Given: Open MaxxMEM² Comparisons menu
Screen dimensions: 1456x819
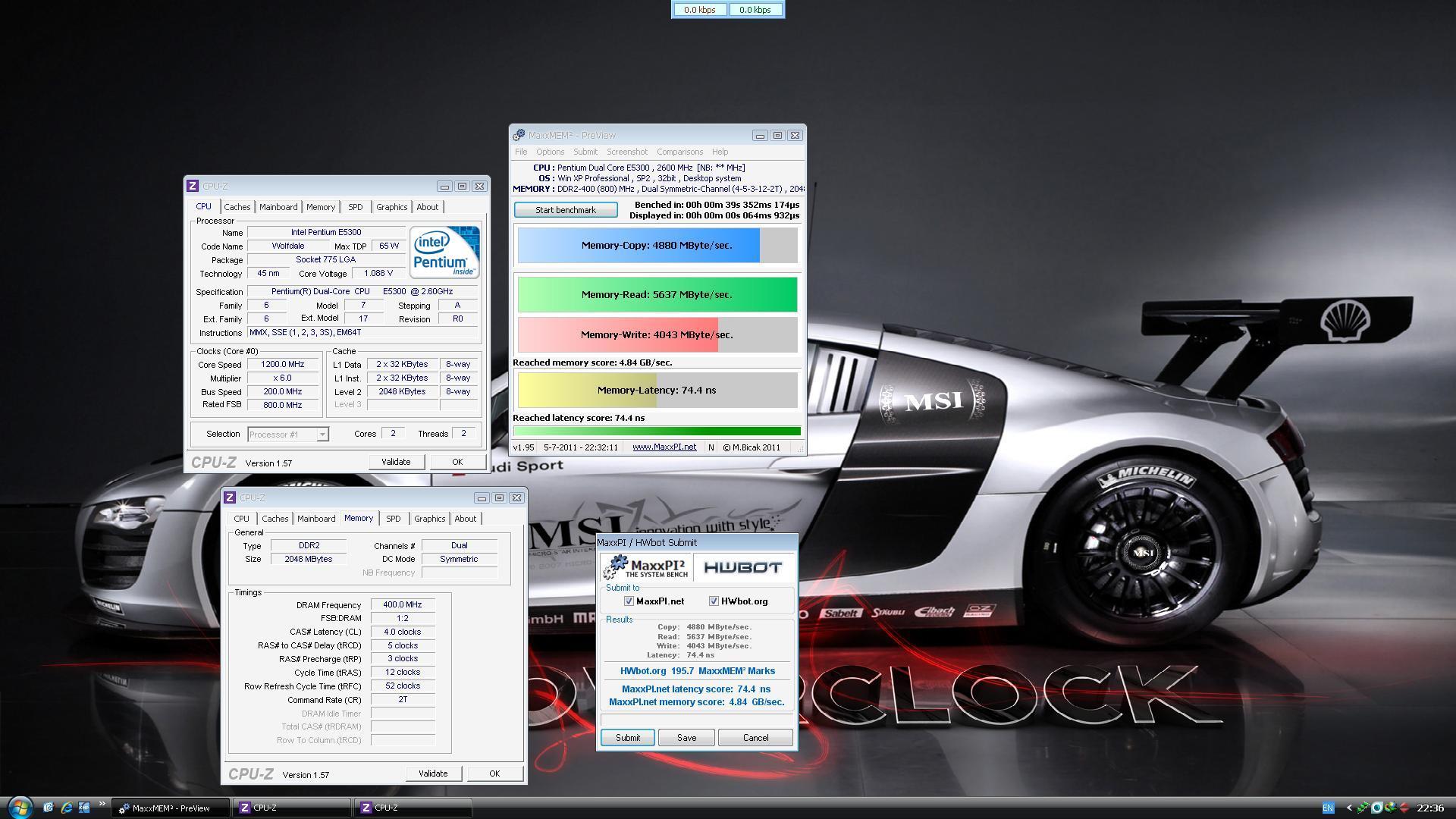Looking at the screenshot, I should coord(679,152).
